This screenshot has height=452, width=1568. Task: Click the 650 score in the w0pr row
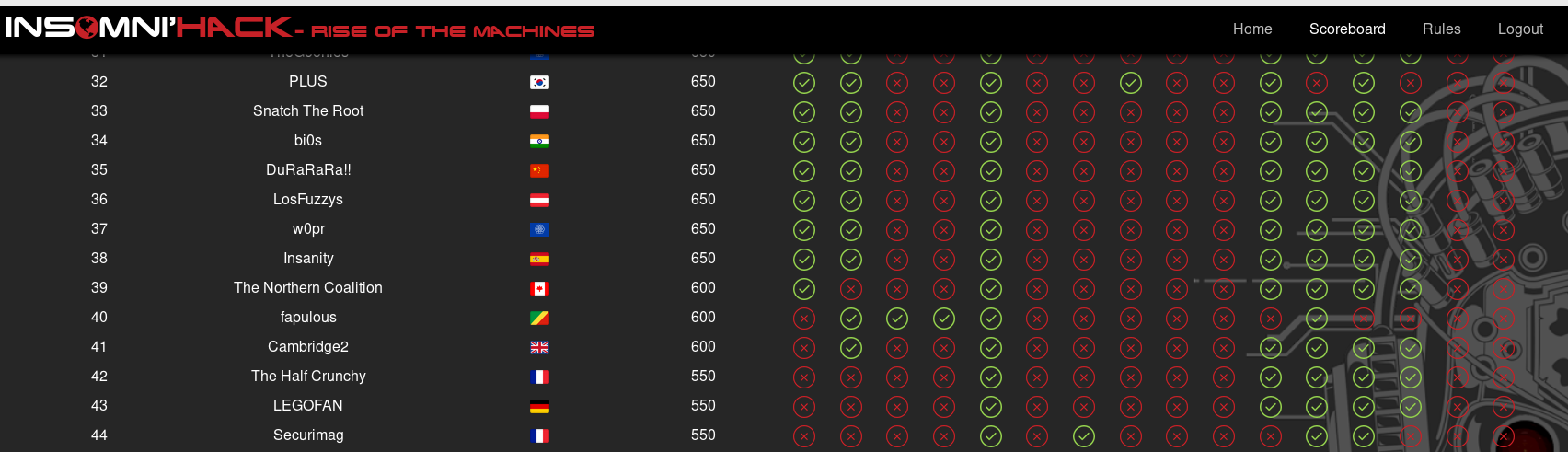pyautogui.click(x=703, y=229)
